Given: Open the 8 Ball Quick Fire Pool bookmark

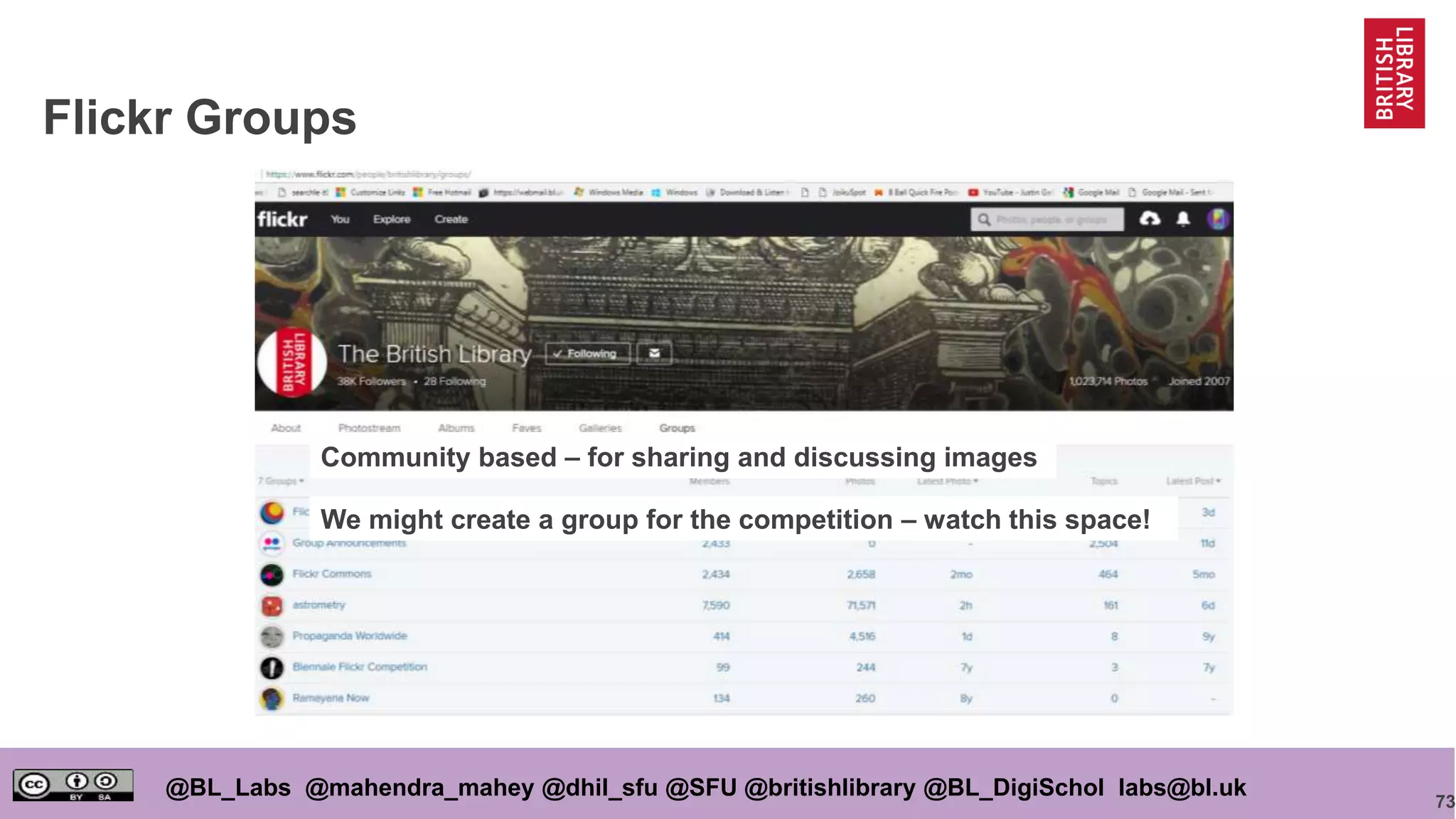Looking at the screenshot, I should [x=916, y=193].
